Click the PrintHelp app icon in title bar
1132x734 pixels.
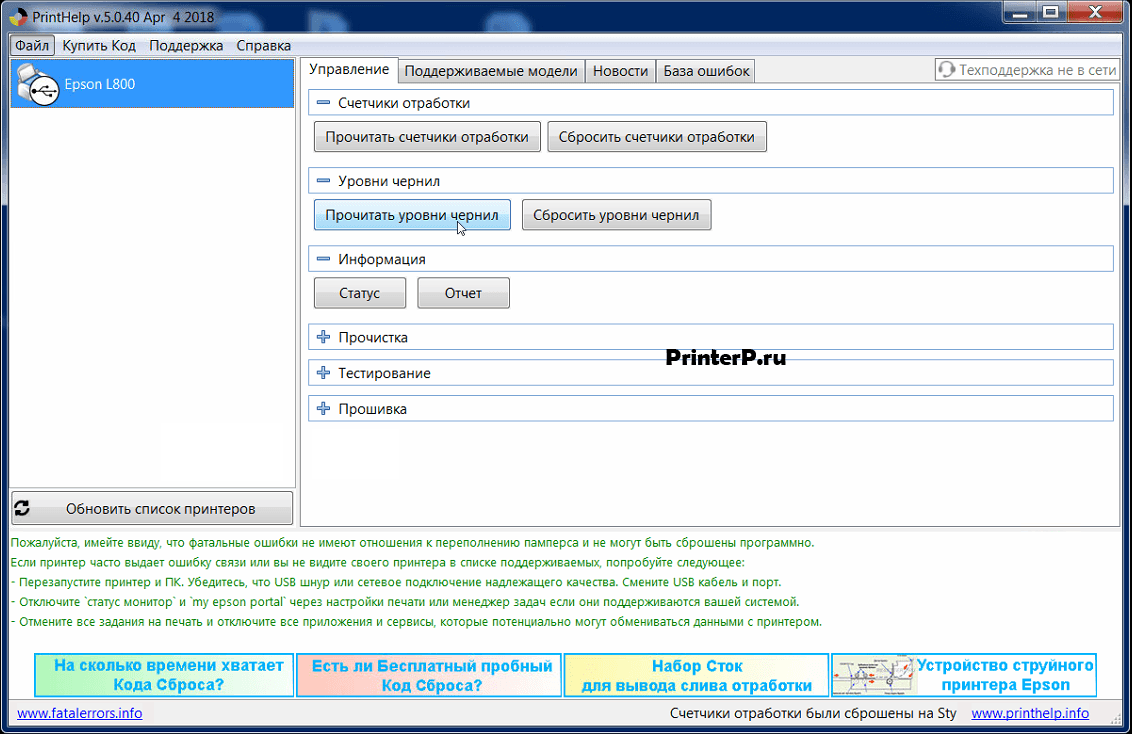click(18, 17)
